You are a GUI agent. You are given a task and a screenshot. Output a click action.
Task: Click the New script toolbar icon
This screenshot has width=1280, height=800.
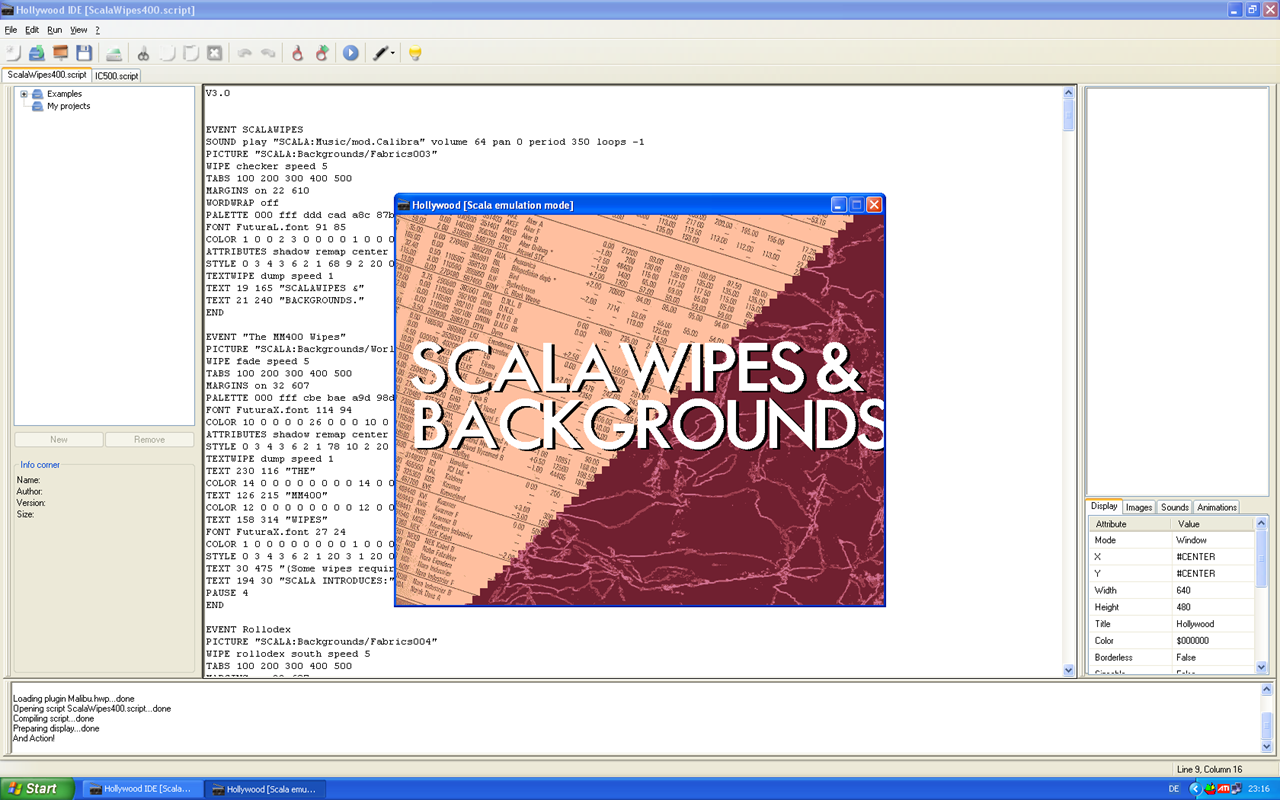13,53
